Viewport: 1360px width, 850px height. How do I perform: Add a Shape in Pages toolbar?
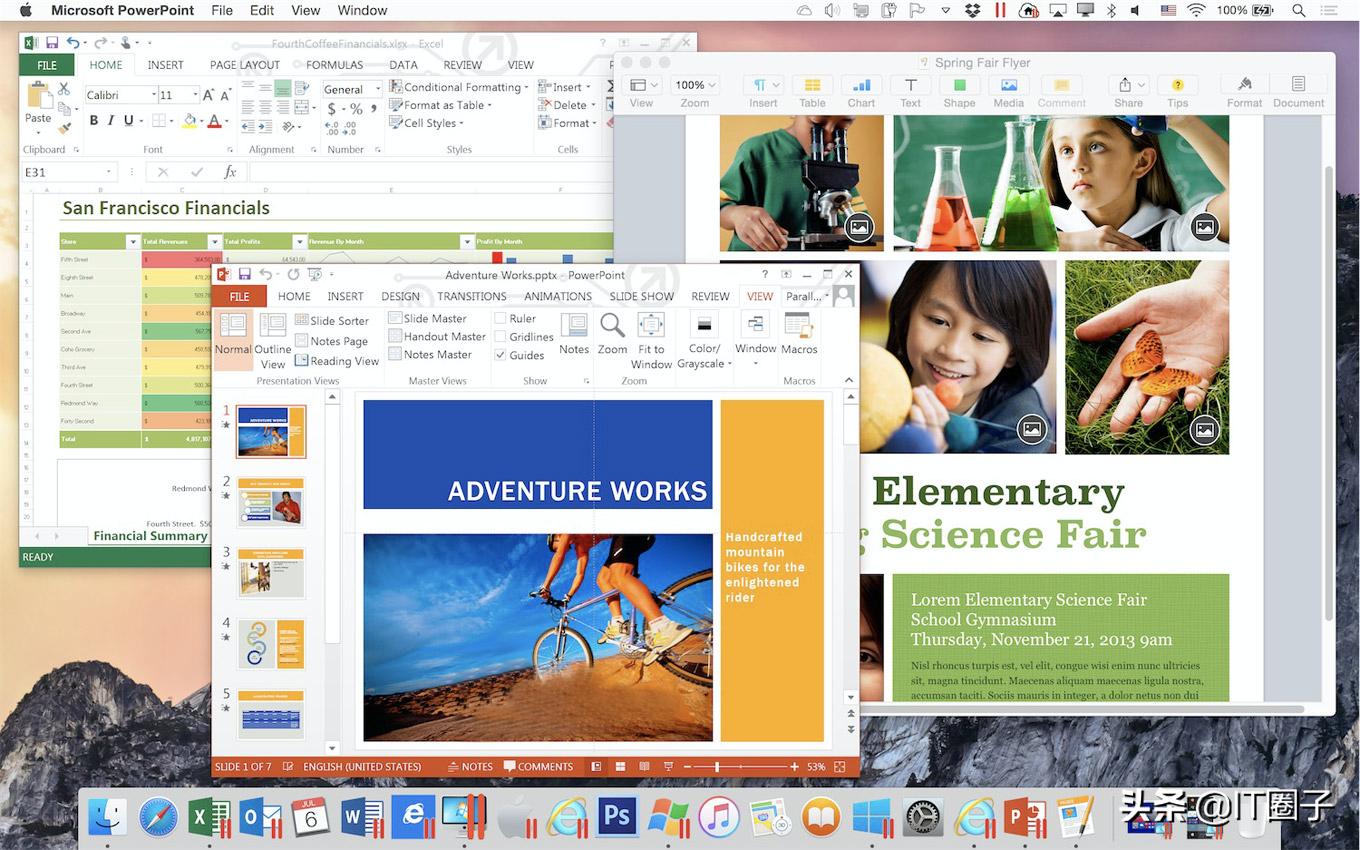pos(958,92)
